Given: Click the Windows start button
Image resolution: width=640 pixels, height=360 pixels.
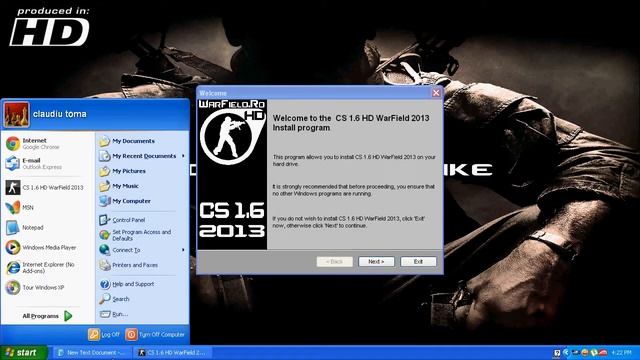Looking at the screenshot, I should pyautogui.click(x=24, y=353).
